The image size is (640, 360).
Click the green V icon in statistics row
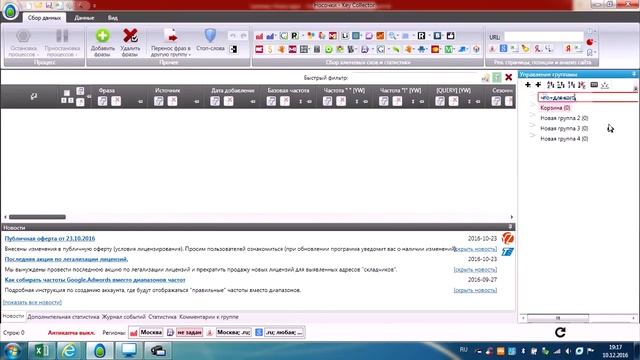click(449, 49)
